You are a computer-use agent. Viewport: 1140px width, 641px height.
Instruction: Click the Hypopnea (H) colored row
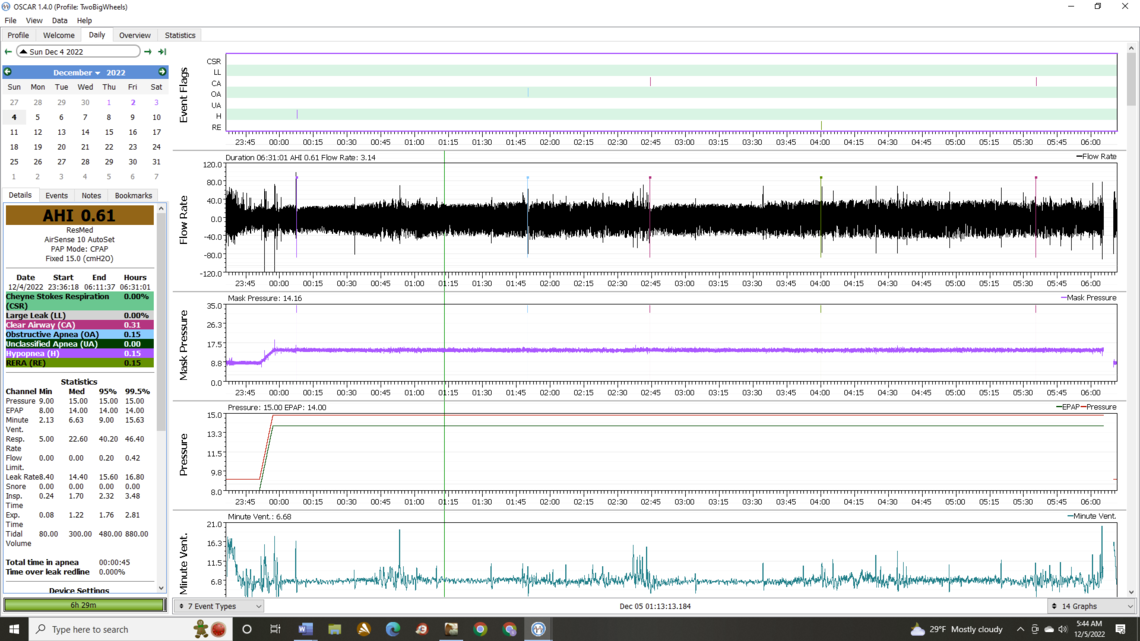[x=79, y=353]
